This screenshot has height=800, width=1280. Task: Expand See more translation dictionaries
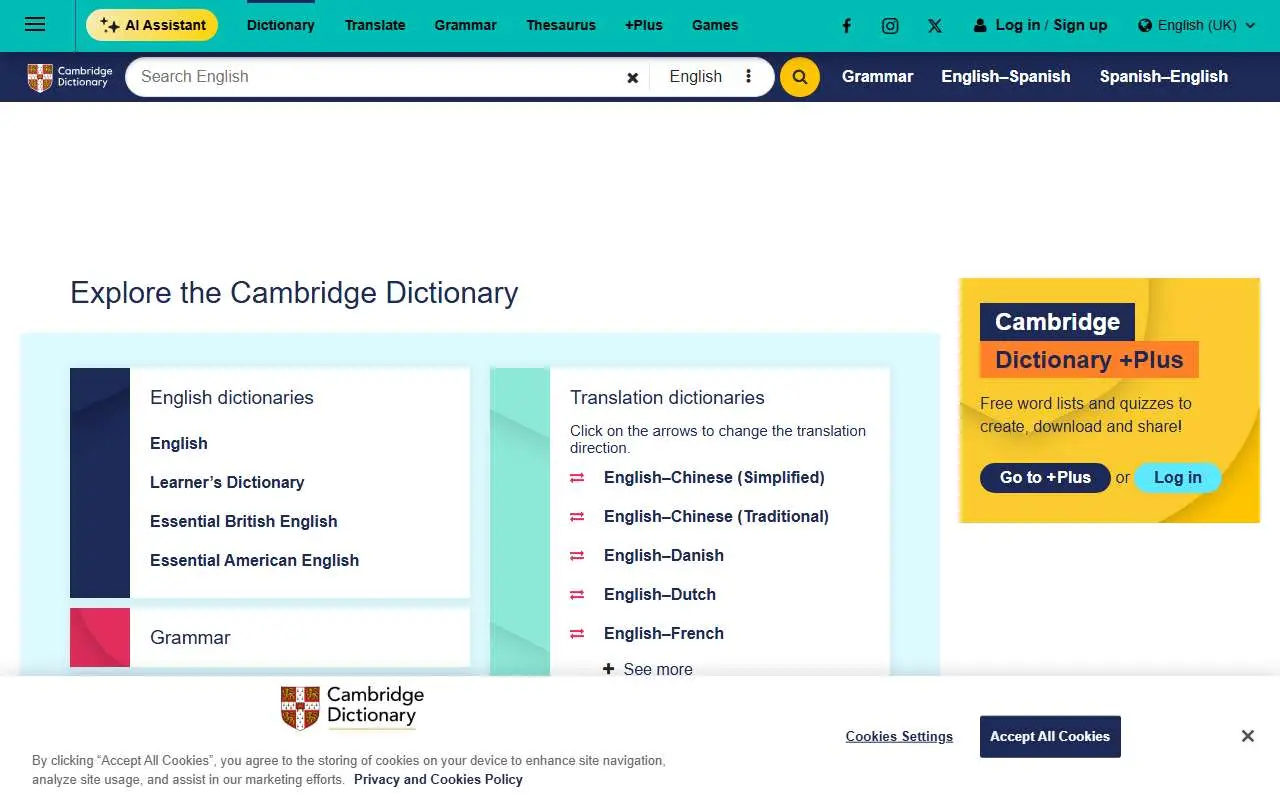point(648,669)
